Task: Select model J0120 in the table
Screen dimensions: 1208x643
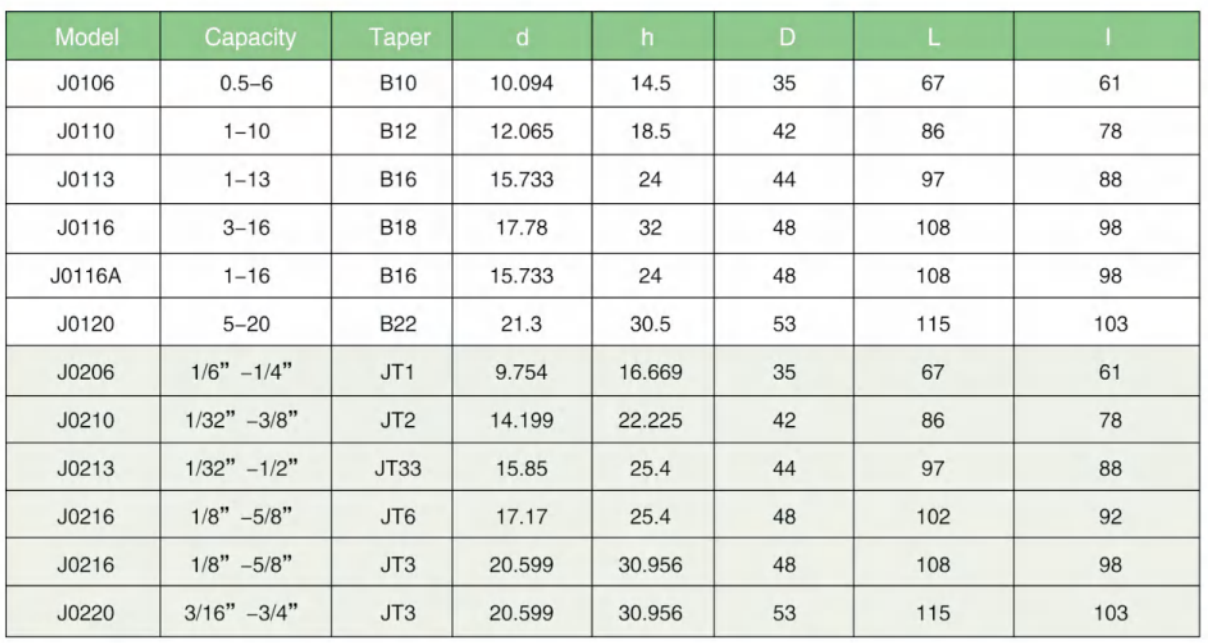Action: pyautogui.click(x=88, y=324)
